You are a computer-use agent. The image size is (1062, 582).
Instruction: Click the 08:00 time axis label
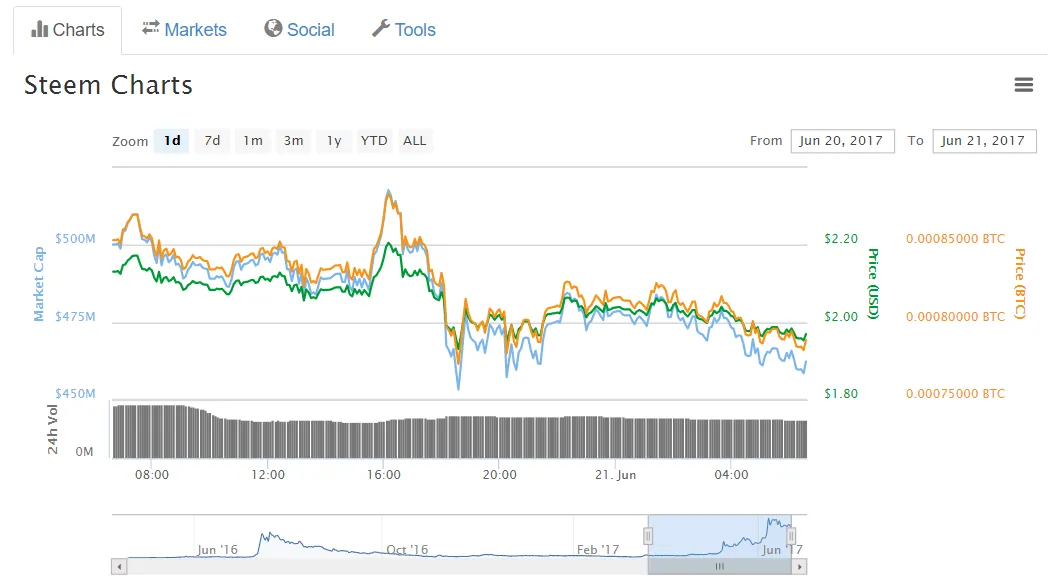(152, 475)
